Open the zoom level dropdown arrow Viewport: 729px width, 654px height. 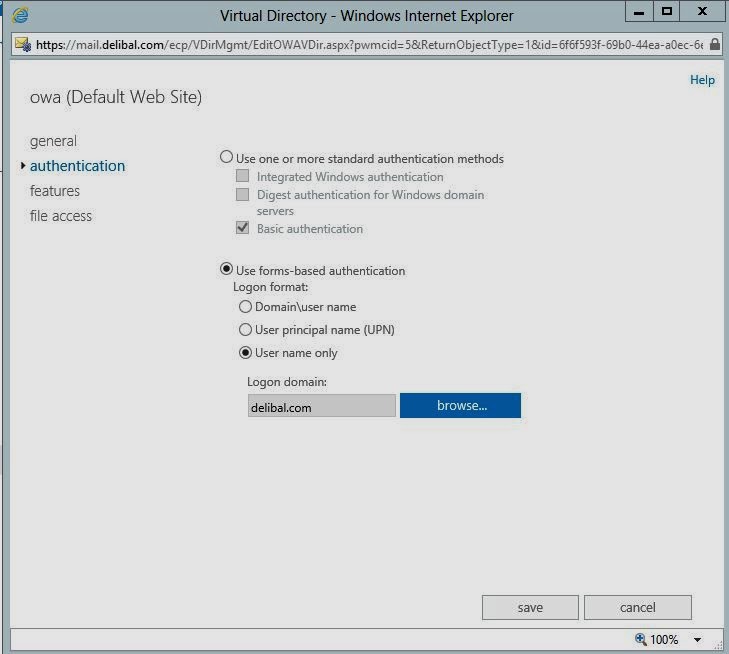(x=697, y=640)
